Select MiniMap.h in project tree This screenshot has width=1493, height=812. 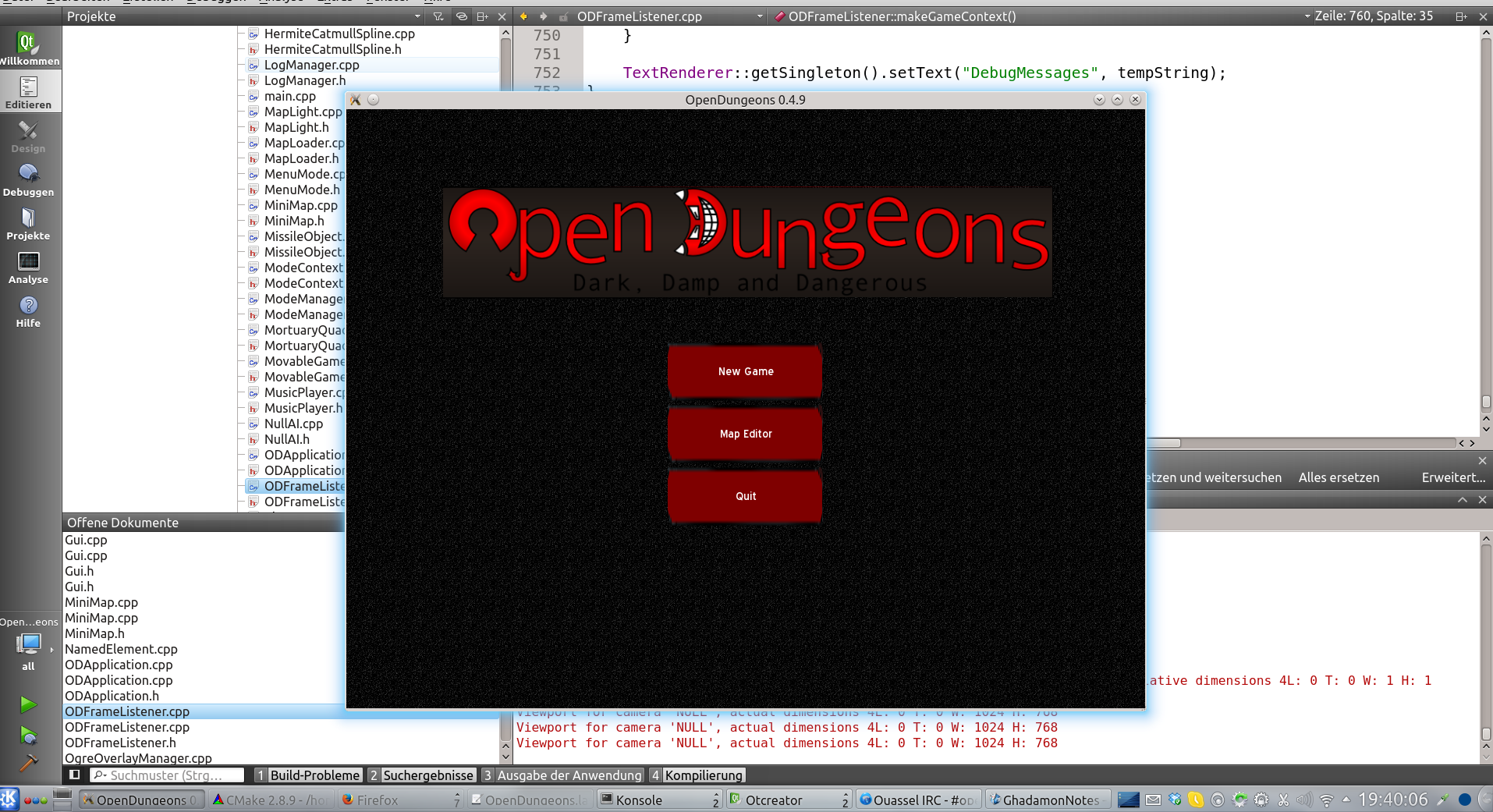coord(294,221)
